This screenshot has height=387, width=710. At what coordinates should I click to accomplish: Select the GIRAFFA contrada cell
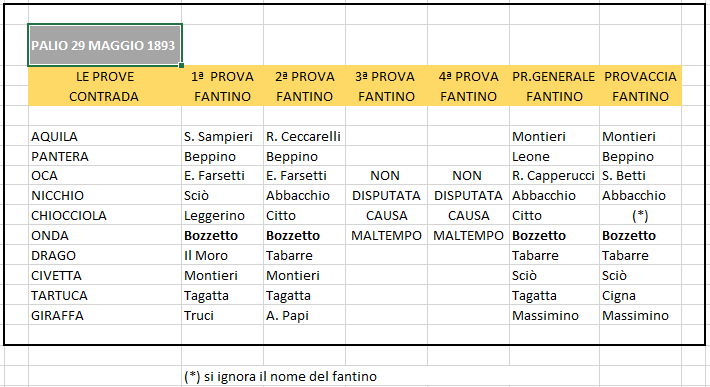click(x=105, y=315)
